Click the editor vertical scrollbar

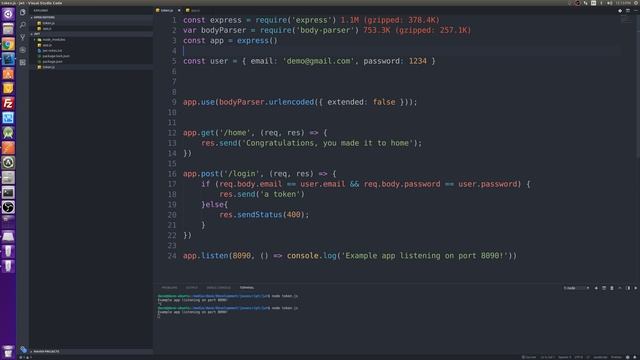tap(638, 87)
